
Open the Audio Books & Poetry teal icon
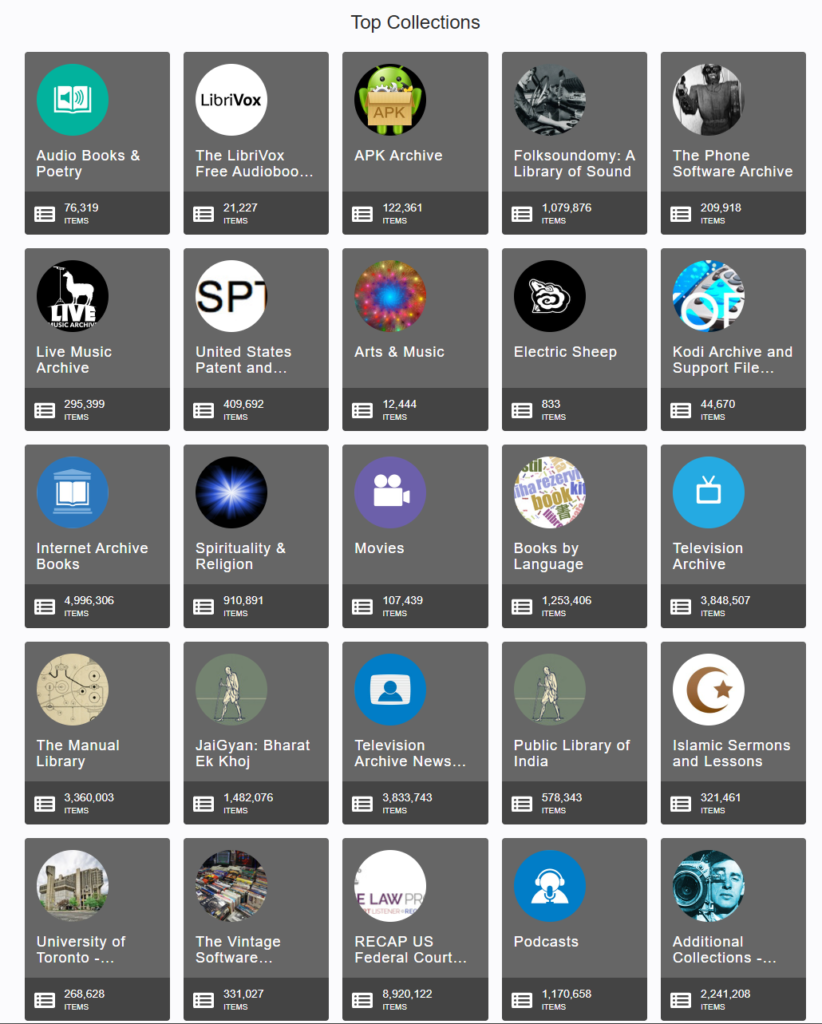point(72,100)
